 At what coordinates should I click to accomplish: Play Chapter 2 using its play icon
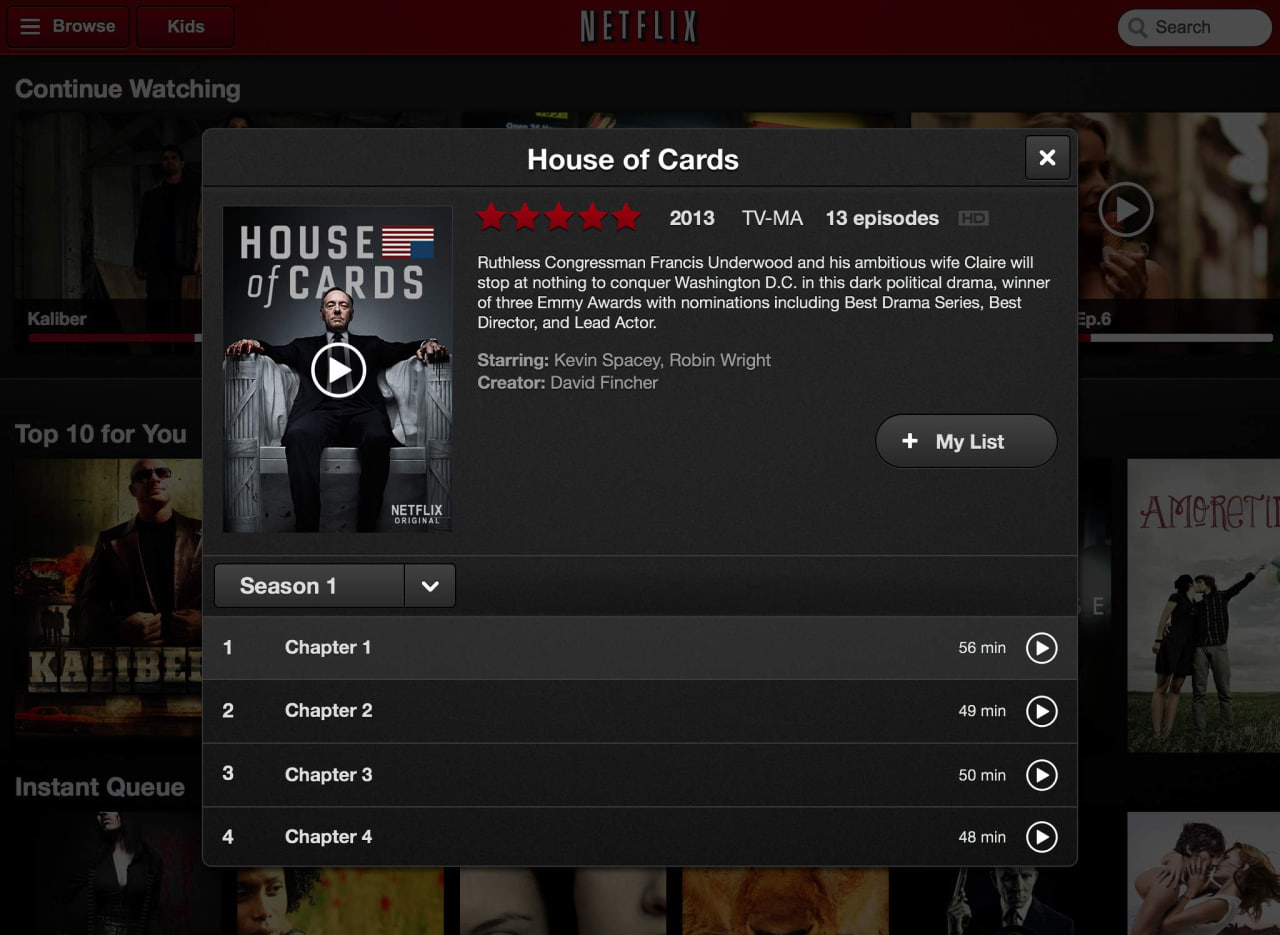point(1041,711)
